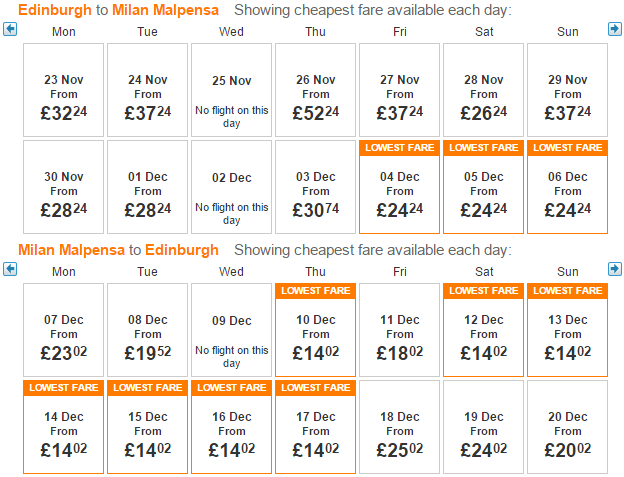Click the 25 Nov no-flight cell
This screenshot has height=477, width=624.
point(231,90)
